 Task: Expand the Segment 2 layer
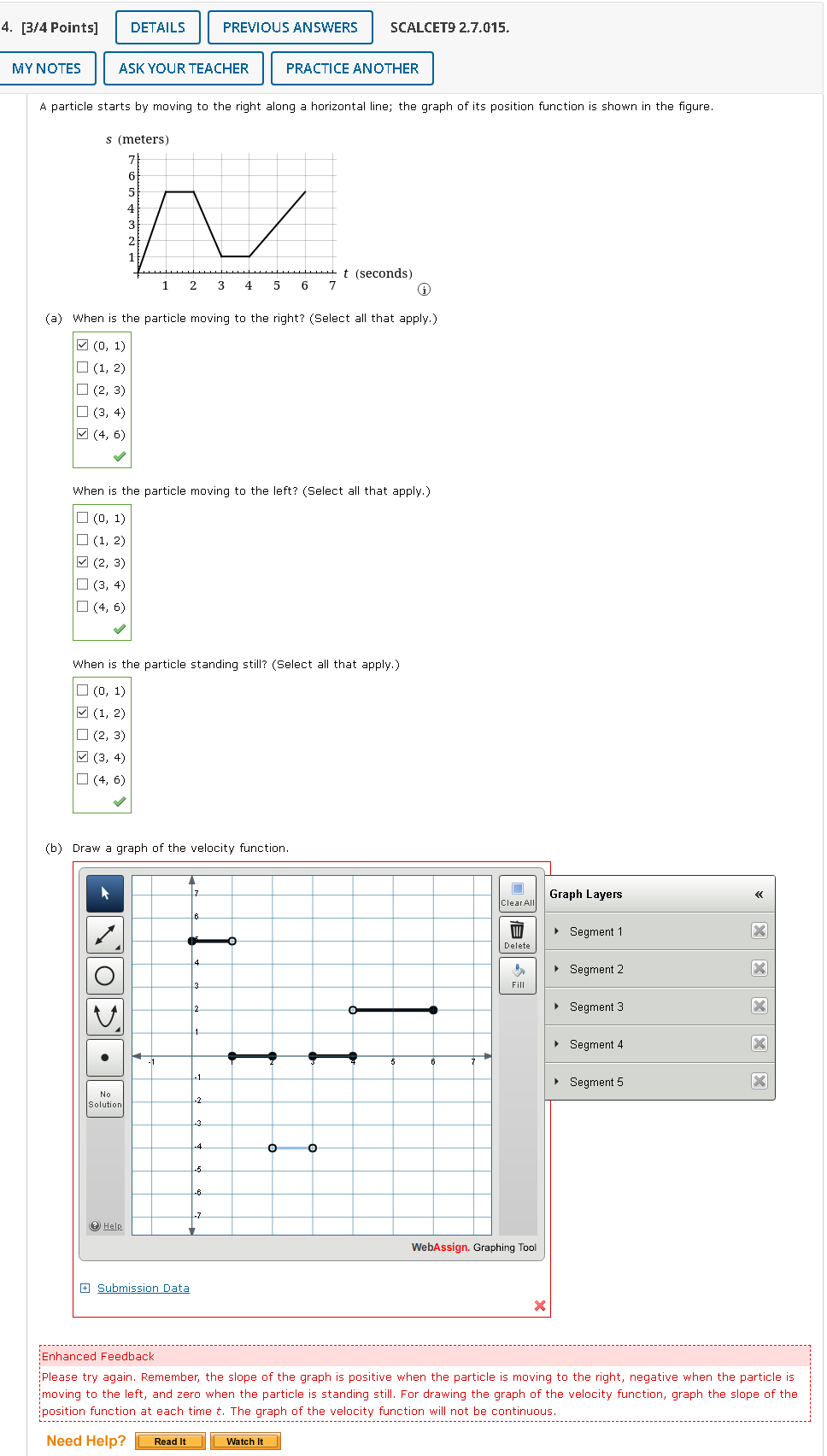coord(557,969)
